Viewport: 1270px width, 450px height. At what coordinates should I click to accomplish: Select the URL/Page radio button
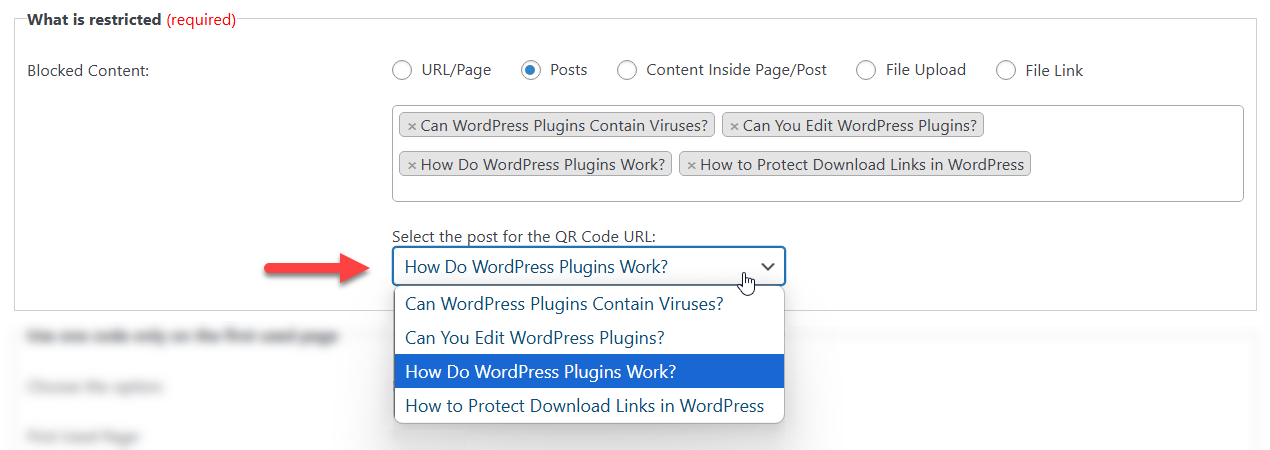pos(401,70)
